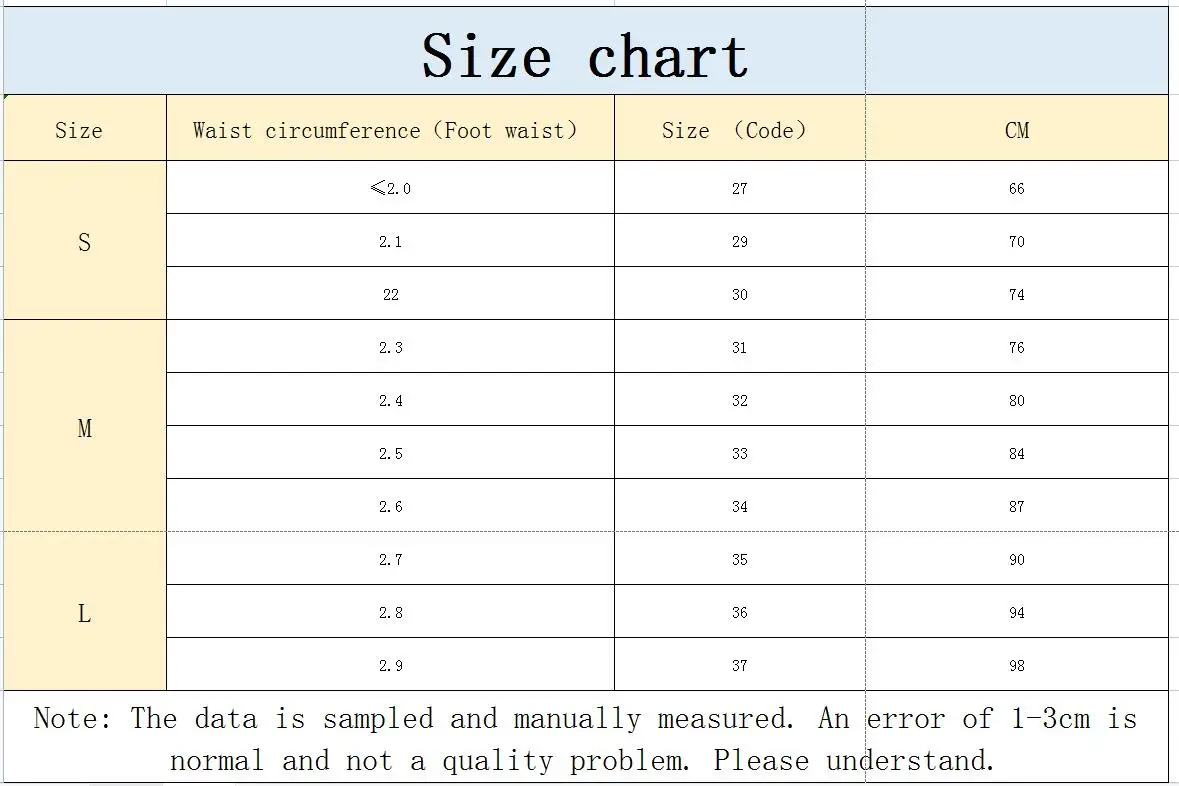1179x786 pixels.
Task: Click the code 34 cell
Action: (x=740, y=505)
